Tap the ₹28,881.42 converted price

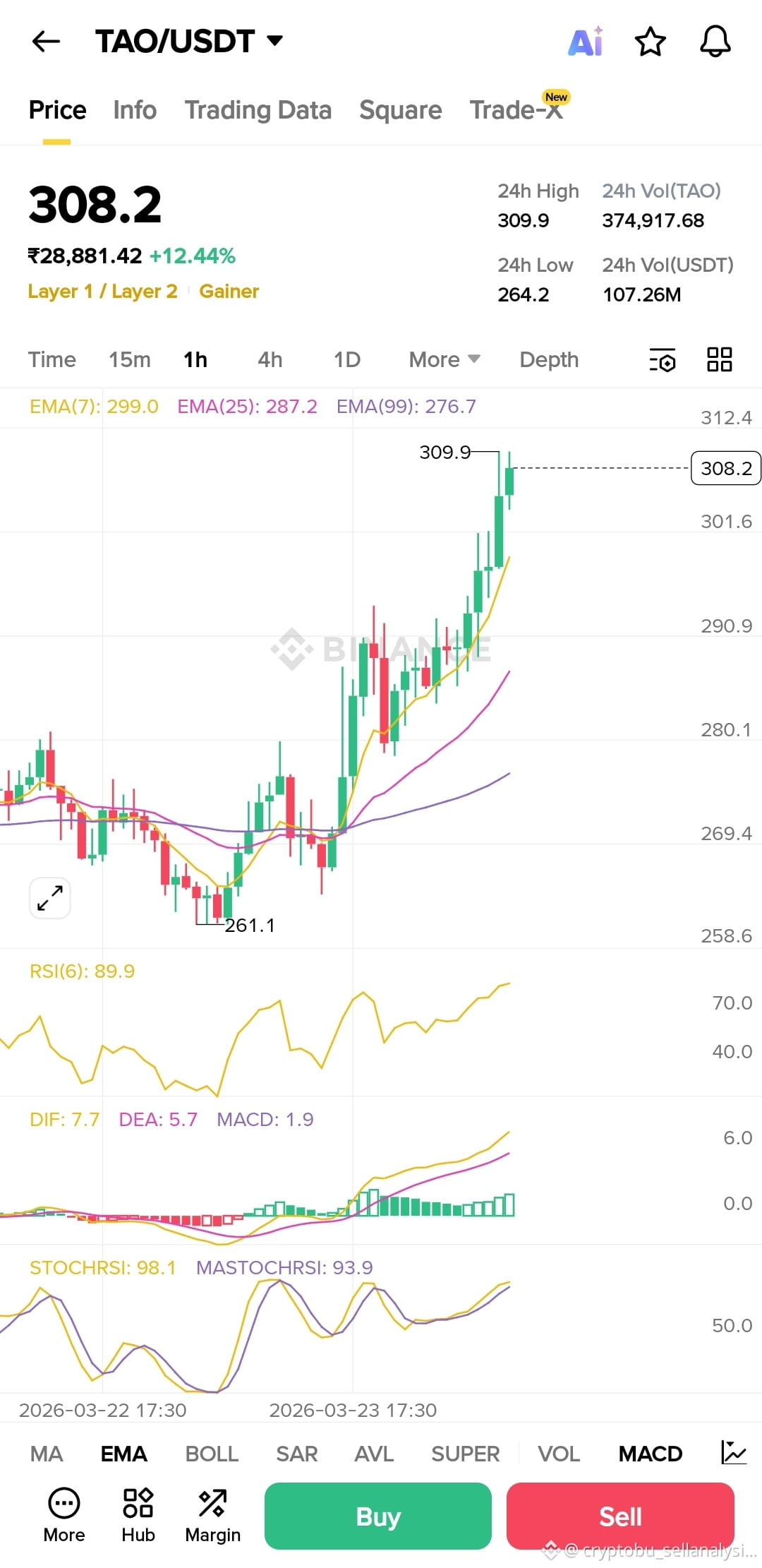85,256
